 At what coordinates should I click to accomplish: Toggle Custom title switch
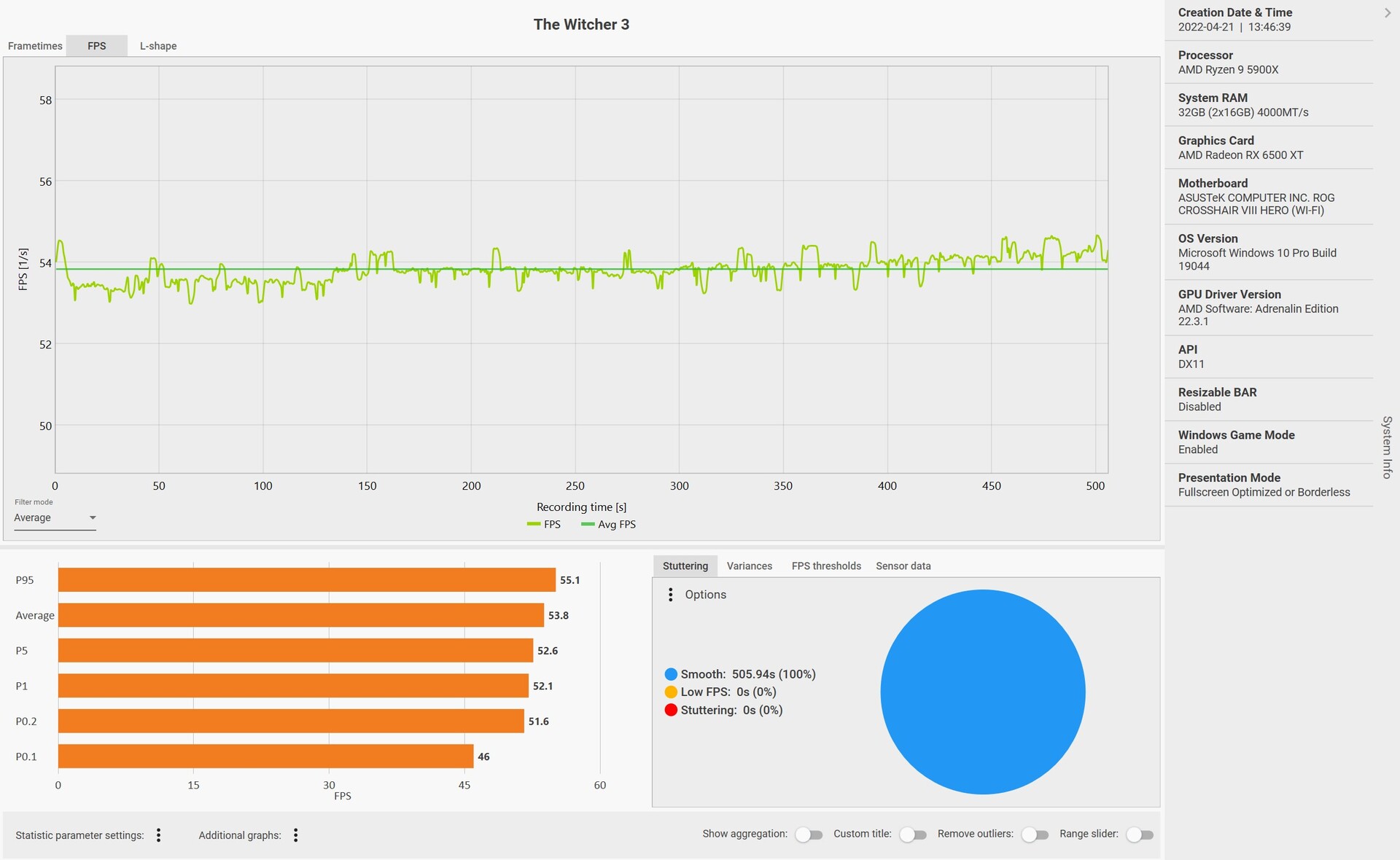(912, 834)
